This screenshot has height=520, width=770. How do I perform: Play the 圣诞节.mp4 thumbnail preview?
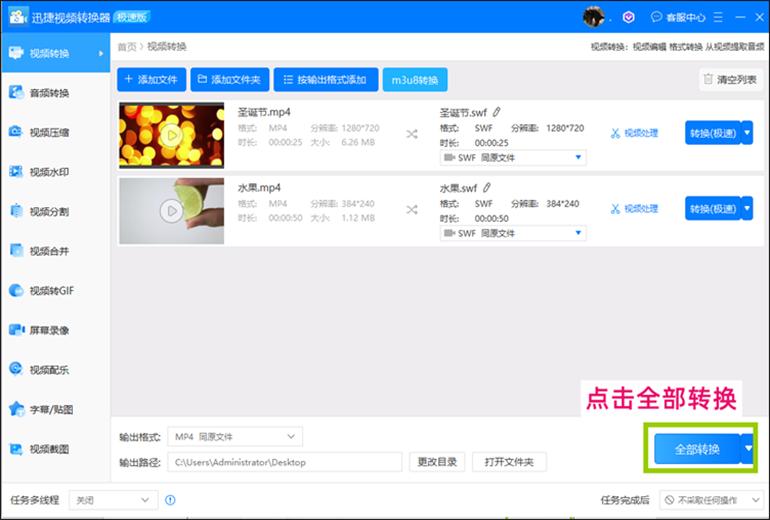pos(171,135)
